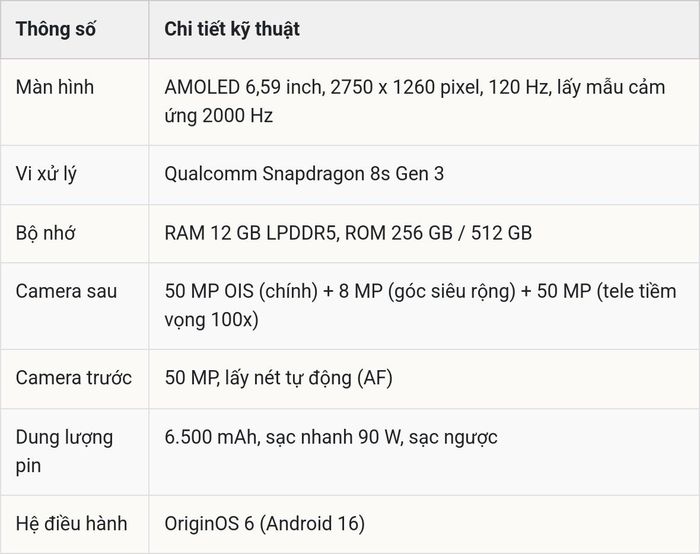Click the "6.500 mAh, sạc nhanh 90 W" cell
700x554 pixels.
coord(331,437)
